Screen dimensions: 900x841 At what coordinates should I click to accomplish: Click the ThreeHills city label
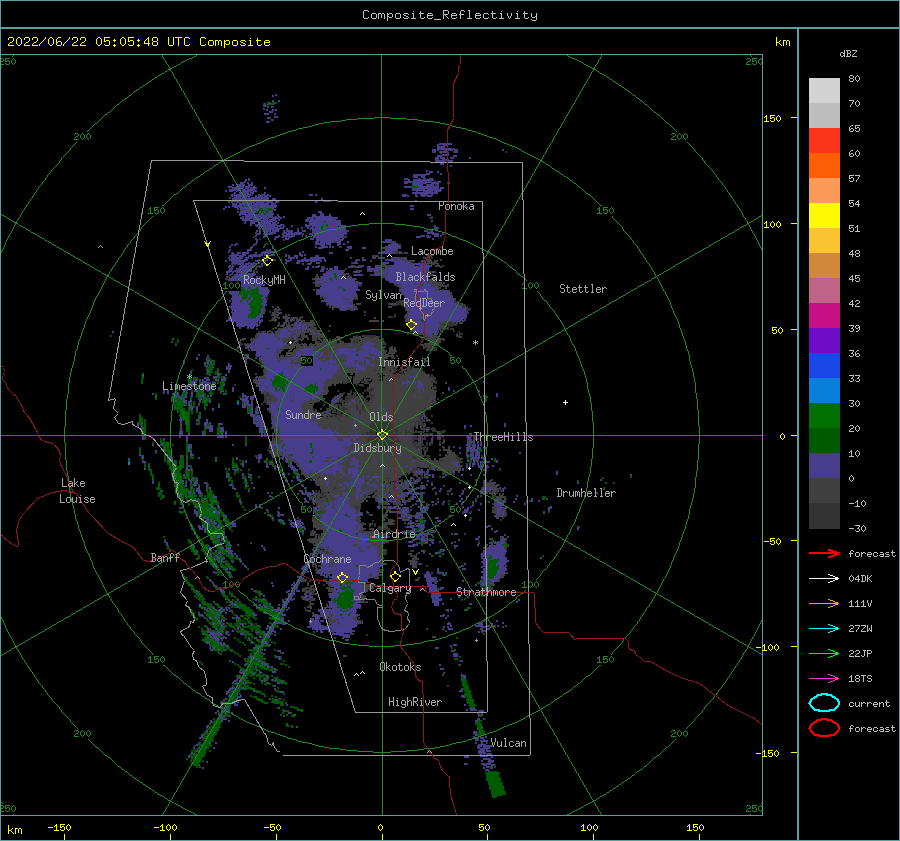coord(503,437)
